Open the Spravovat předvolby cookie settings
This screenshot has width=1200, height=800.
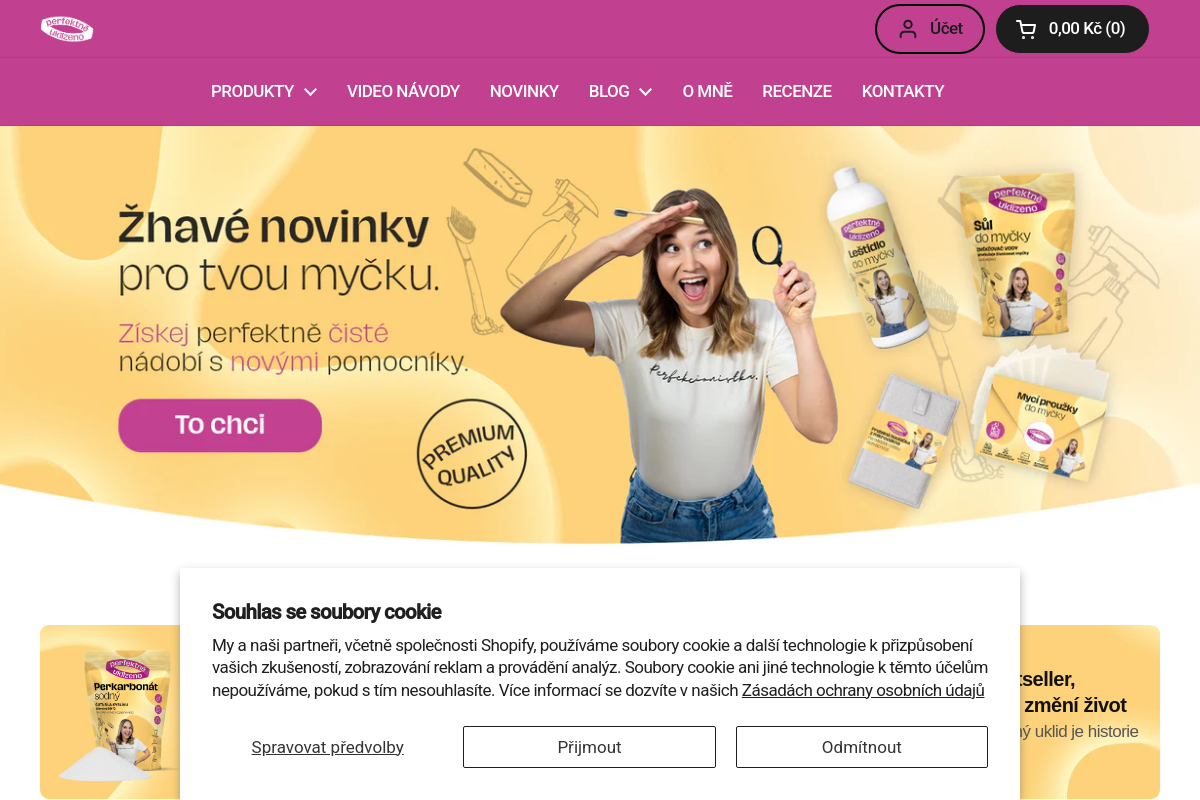click(x=327, y=747)
